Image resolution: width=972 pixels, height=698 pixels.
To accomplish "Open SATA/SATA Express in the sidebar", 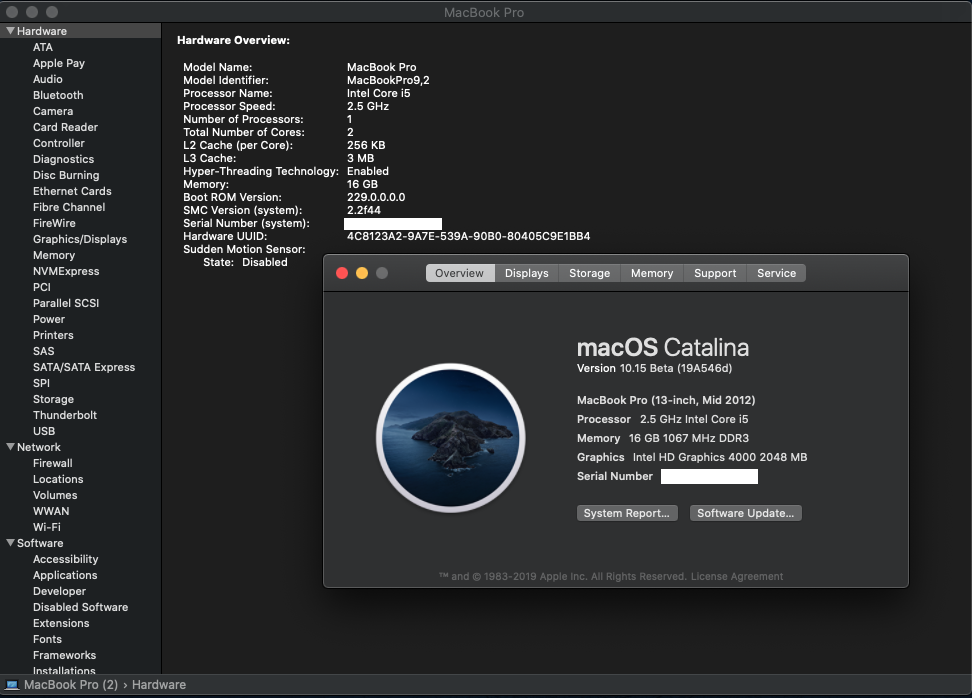I will (x=84, y=368).
